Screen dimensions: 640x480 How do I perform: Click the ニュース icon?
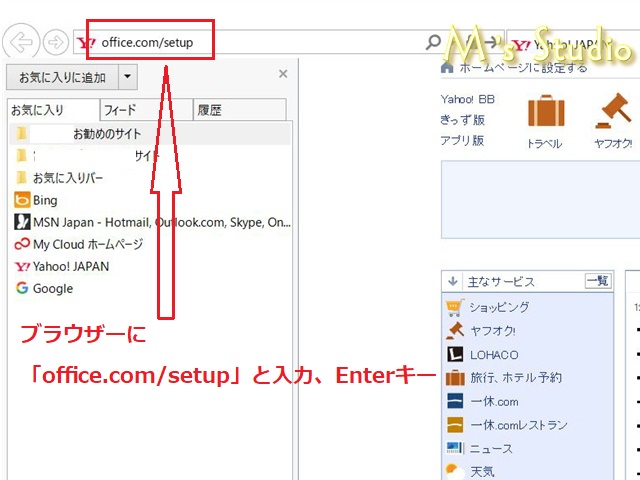point(455,448)
